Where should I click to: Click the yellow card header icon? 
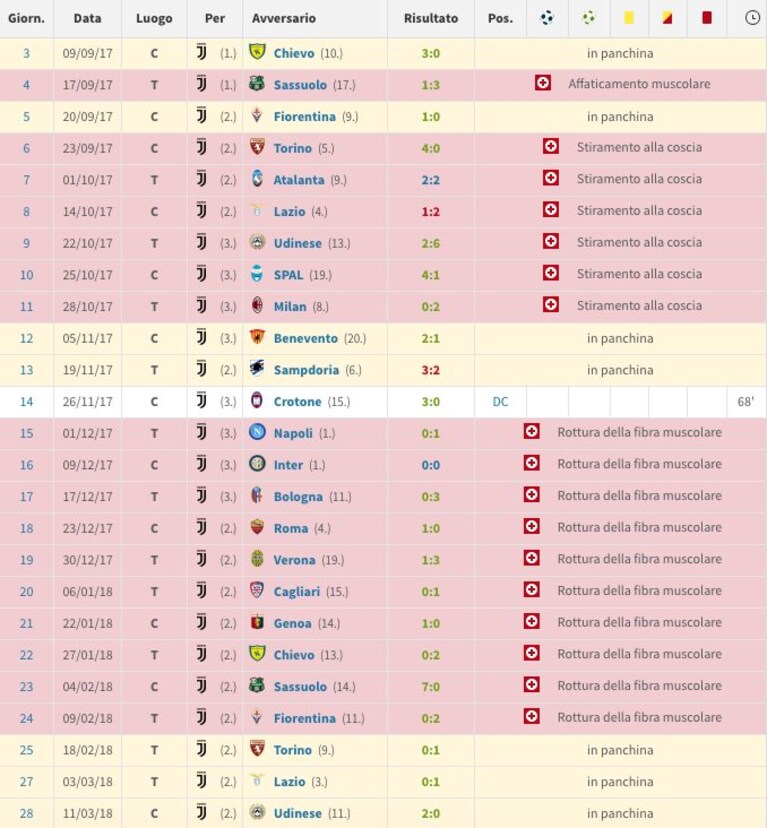(x=628, y=18)
